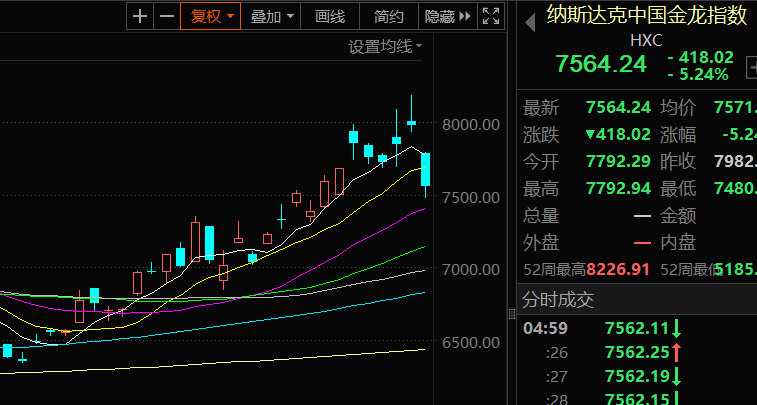The image size is (757, 405).
Task: Click the HXC ticker symbol
Action: 646,41
